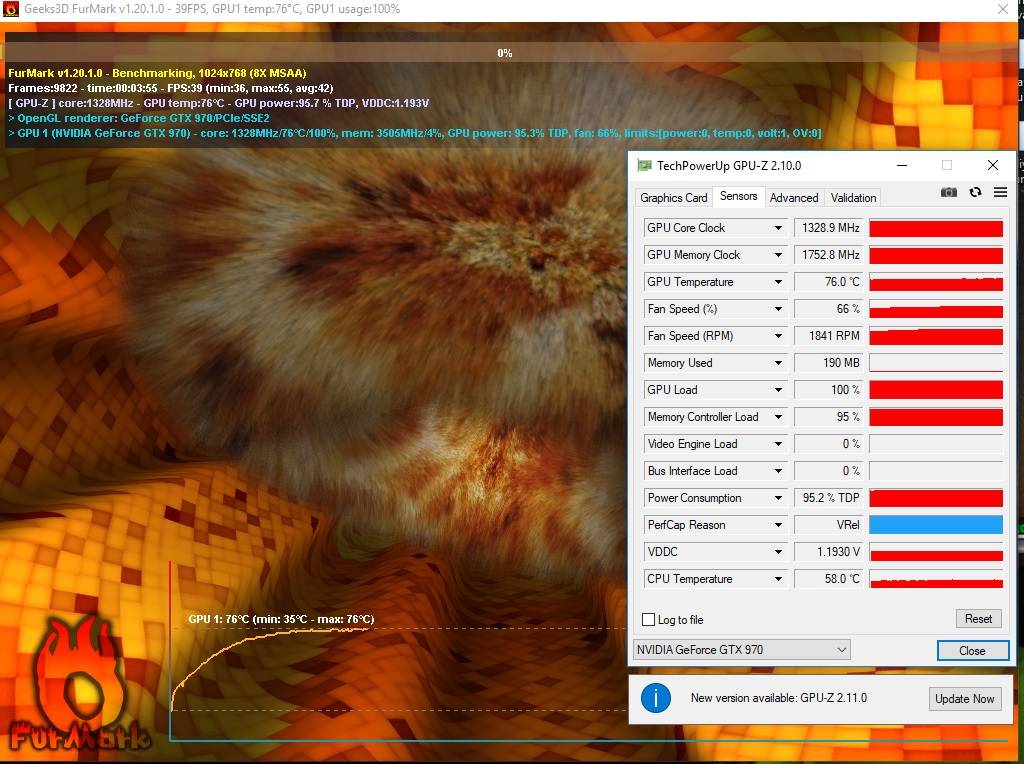Image resolution: width=1024 pixels, height=764 pixels.
Task: Open the CPU Temperature sensor dropdown
Action: pos(778,579)
